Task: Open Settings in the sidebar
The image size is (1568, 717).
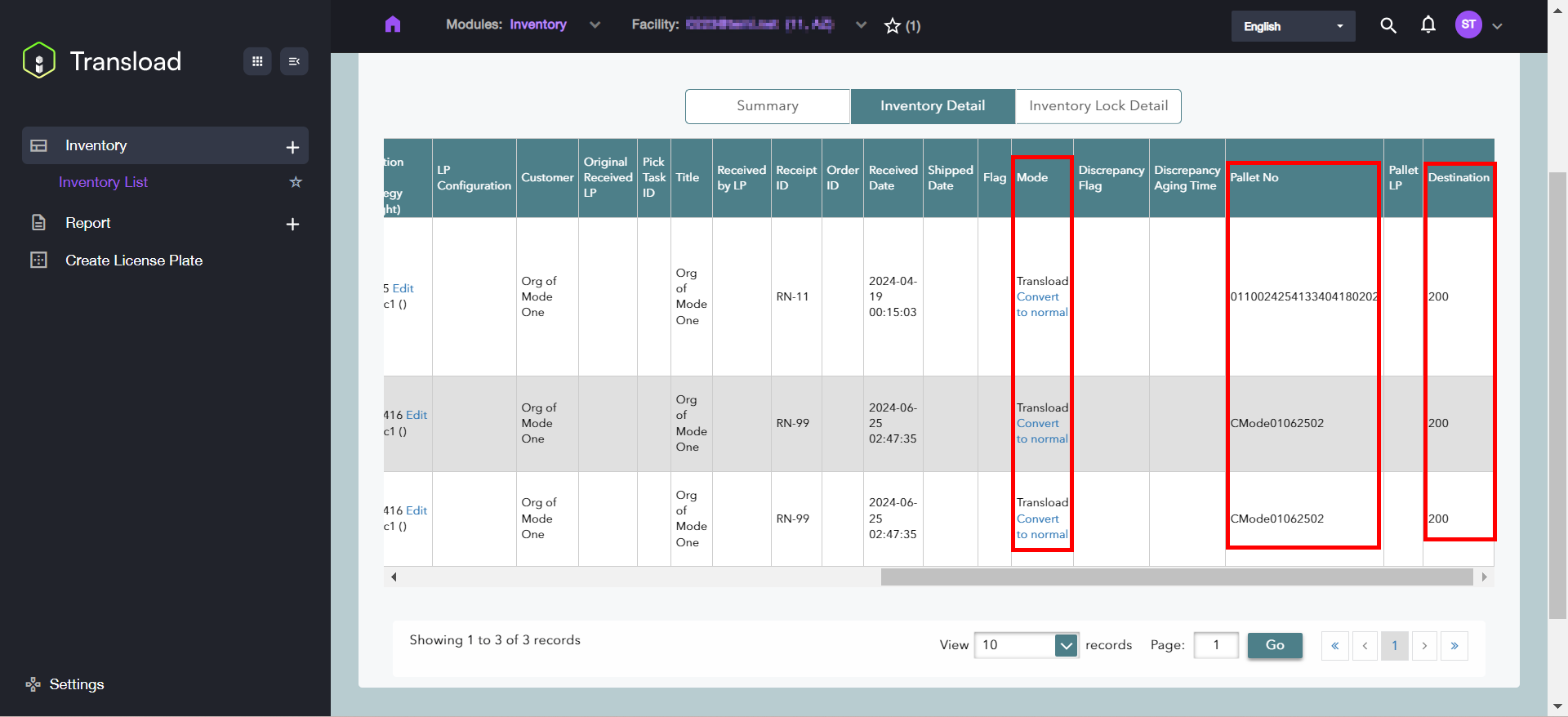Action: click(x=76, y=684)
